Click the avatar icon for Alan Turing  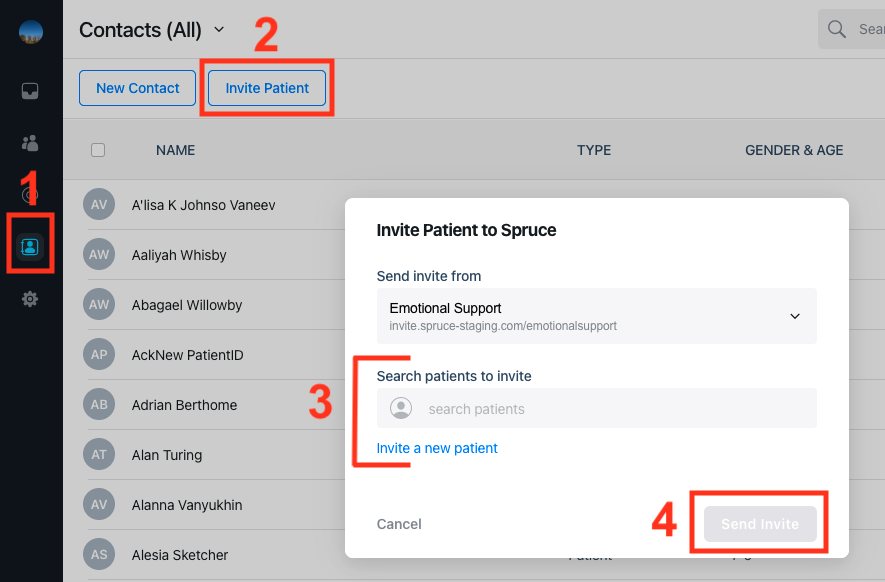99,454
